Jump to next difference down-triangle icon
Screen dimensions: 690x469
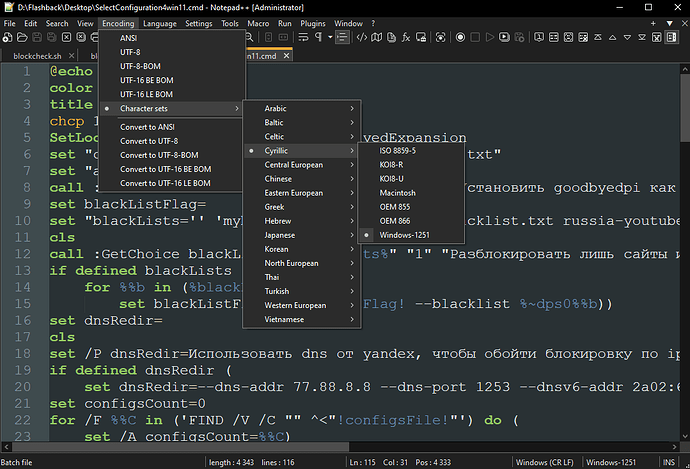(628, 37)
